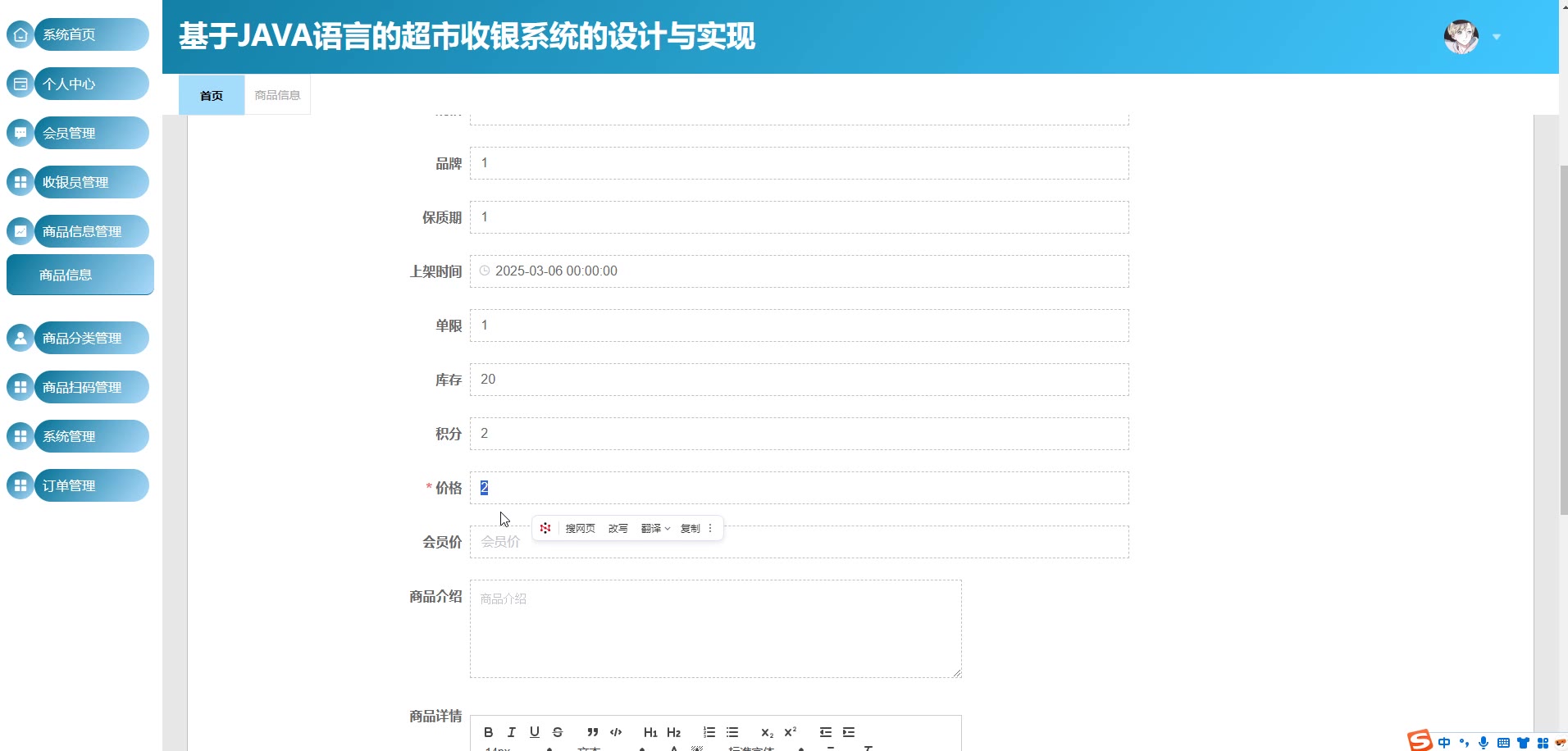The height and width of the screenshot is (751, 1568).
Task: Click the grid icon beside 订单管理
Action: tap(21, 485)
